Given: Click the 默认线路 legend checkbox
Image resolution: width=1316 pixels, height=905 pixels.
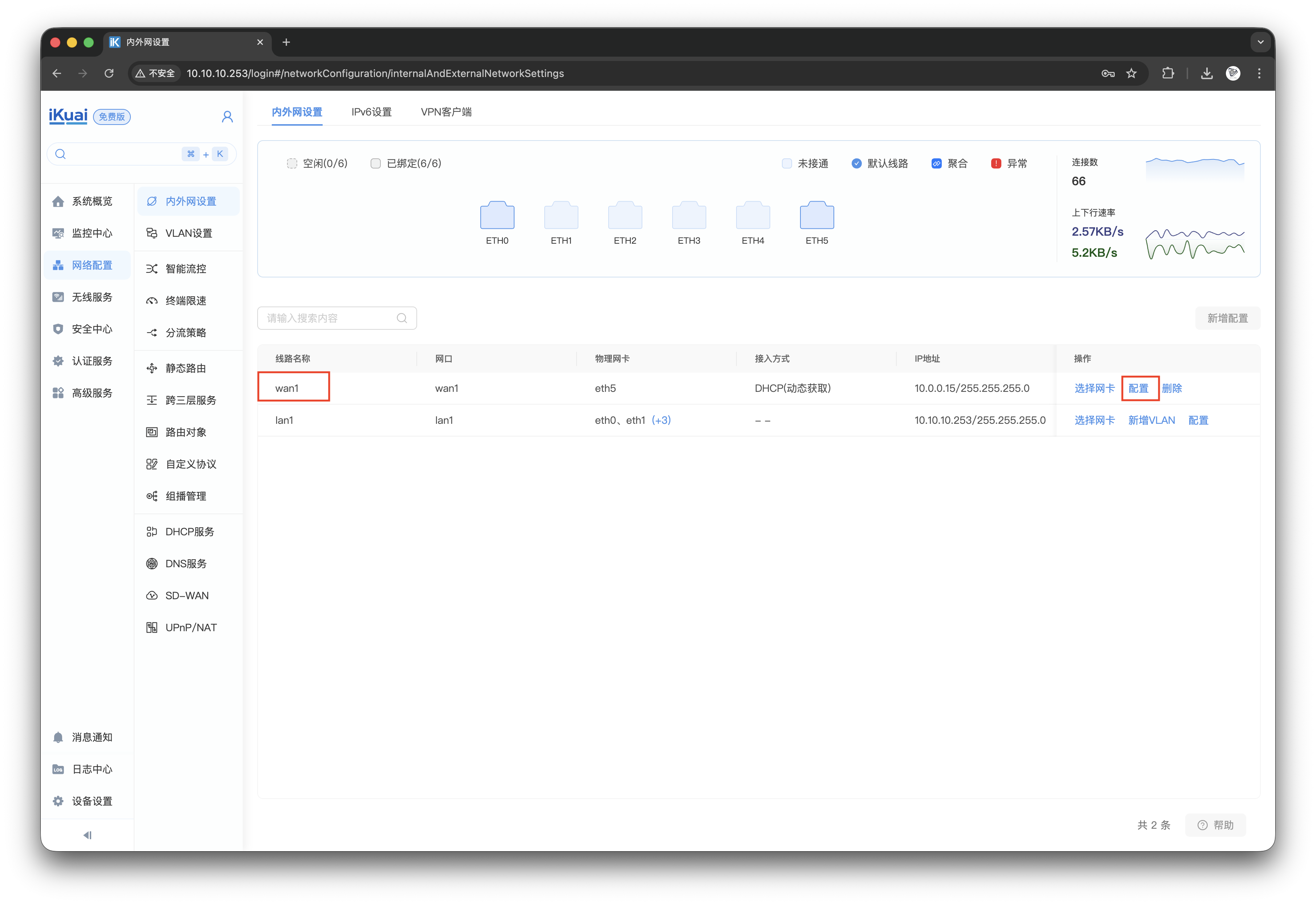Looking at the screenshot, I should tap(856, 163).
